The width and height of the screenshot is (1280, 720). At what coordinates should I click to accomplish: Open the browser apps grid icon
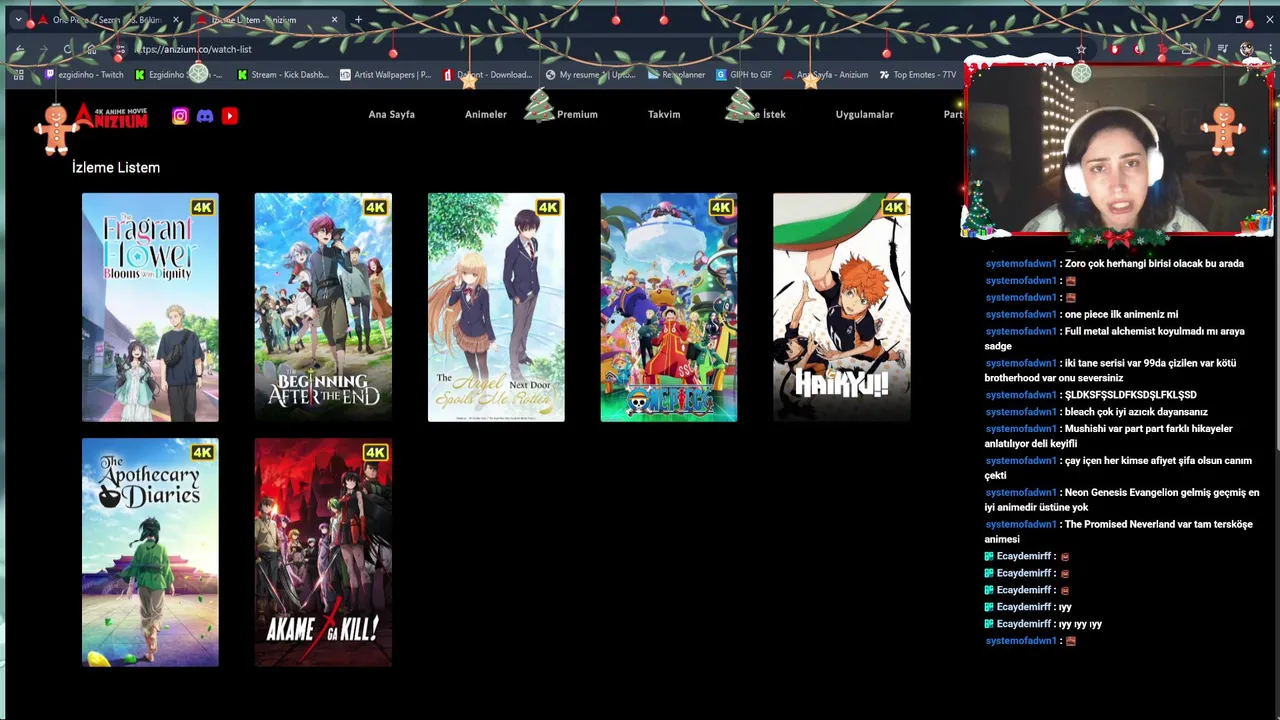pos(18,74)
